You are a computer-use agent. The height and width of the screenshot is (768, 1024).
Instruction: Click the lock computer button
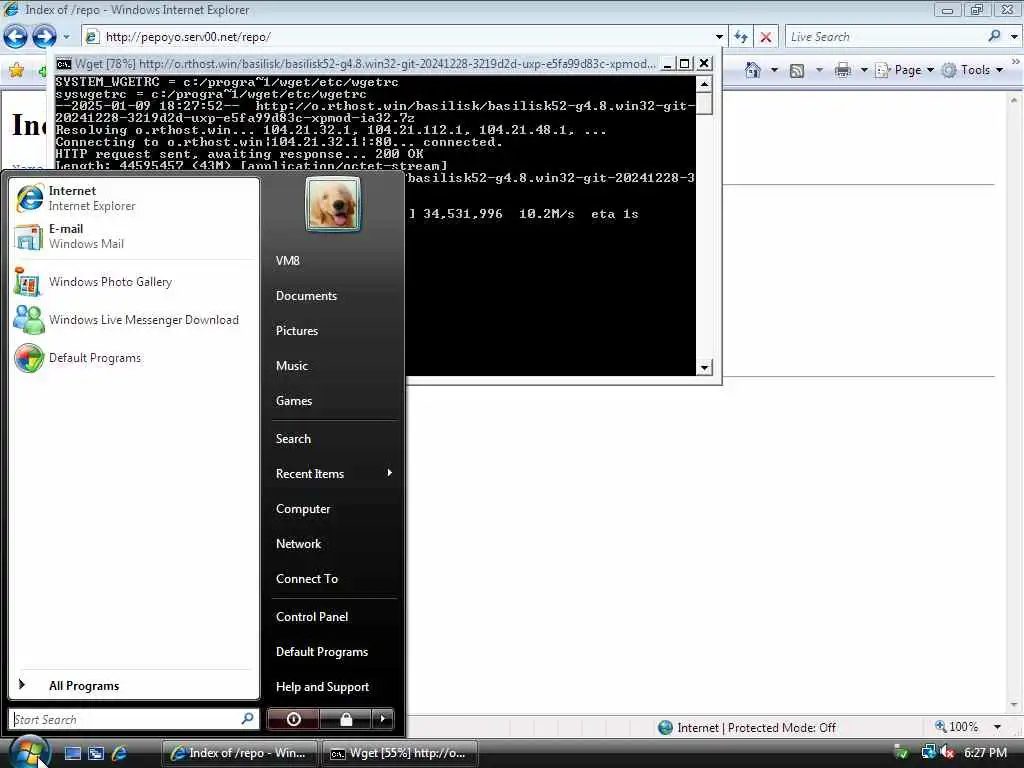click(346, 719)
